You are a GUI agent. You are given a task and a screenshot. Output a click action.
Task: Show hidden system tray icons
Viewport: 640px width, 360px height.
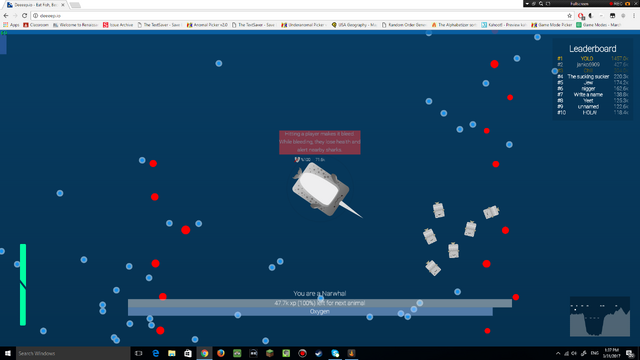tap(558, 353)
